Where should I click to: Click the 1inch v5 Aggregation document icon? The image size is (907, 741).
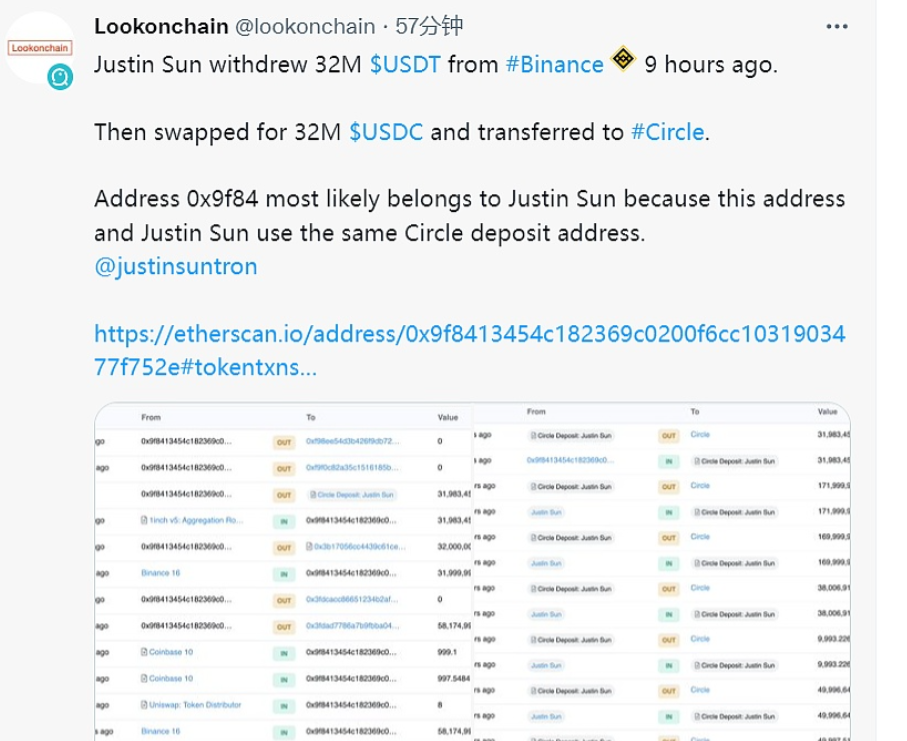coord(145,521)
